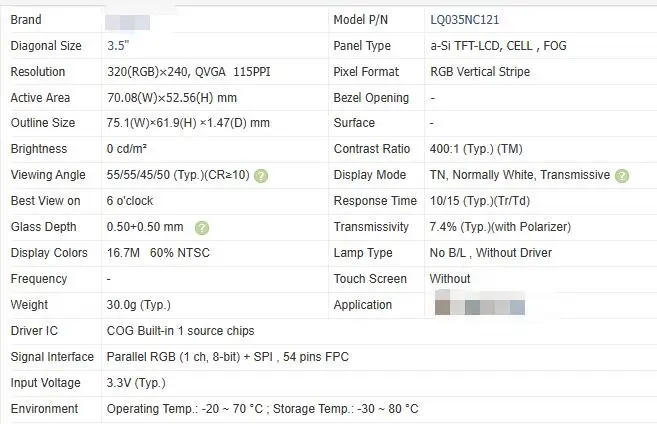Image resolution: width=657 pixels, height=424 pixels.
Task: Click the Input Voltage 3.3V value
Action: coord(136,383)
